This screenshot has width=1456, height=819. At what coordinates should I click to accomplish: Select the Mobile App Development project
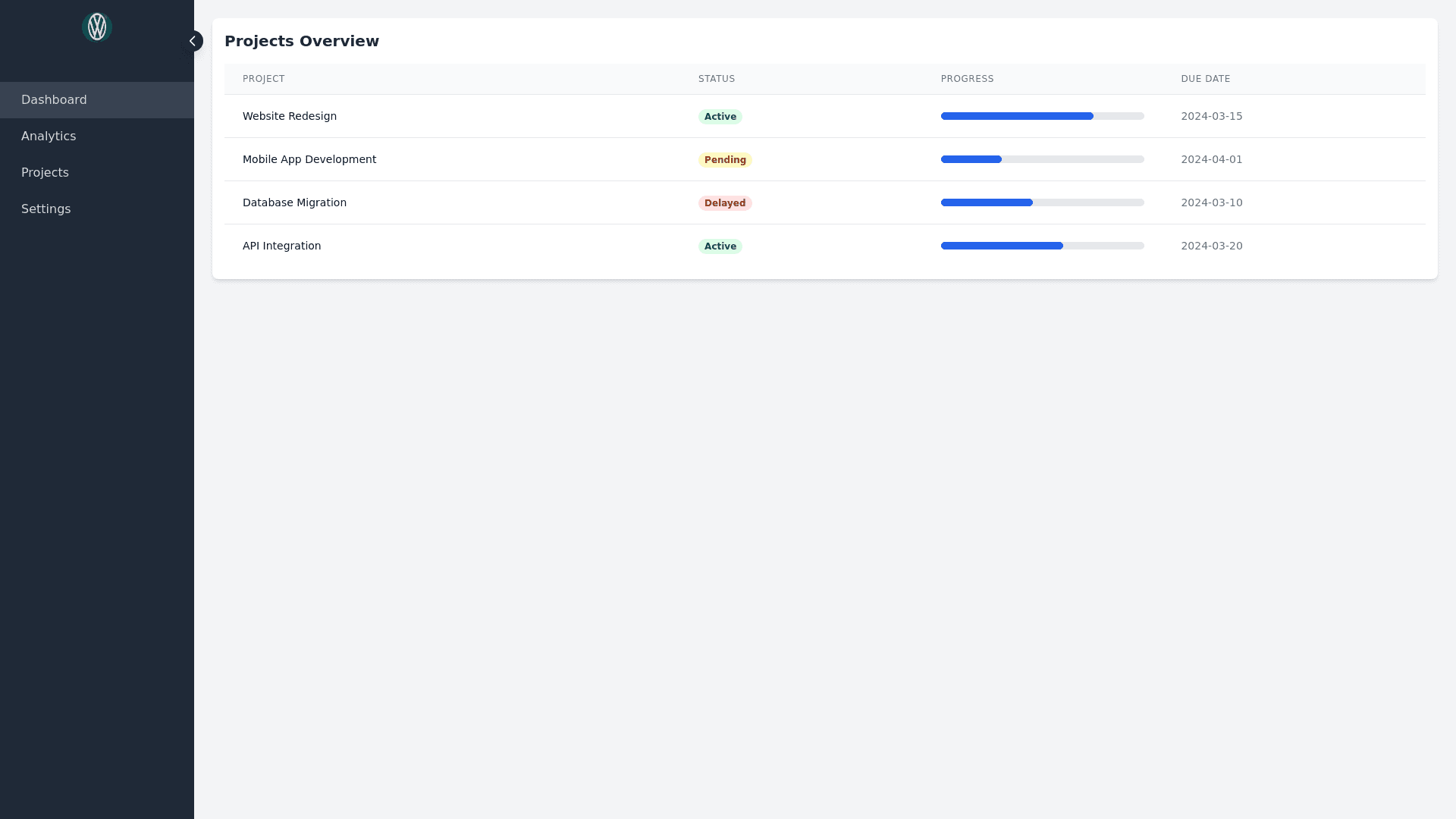309,159
